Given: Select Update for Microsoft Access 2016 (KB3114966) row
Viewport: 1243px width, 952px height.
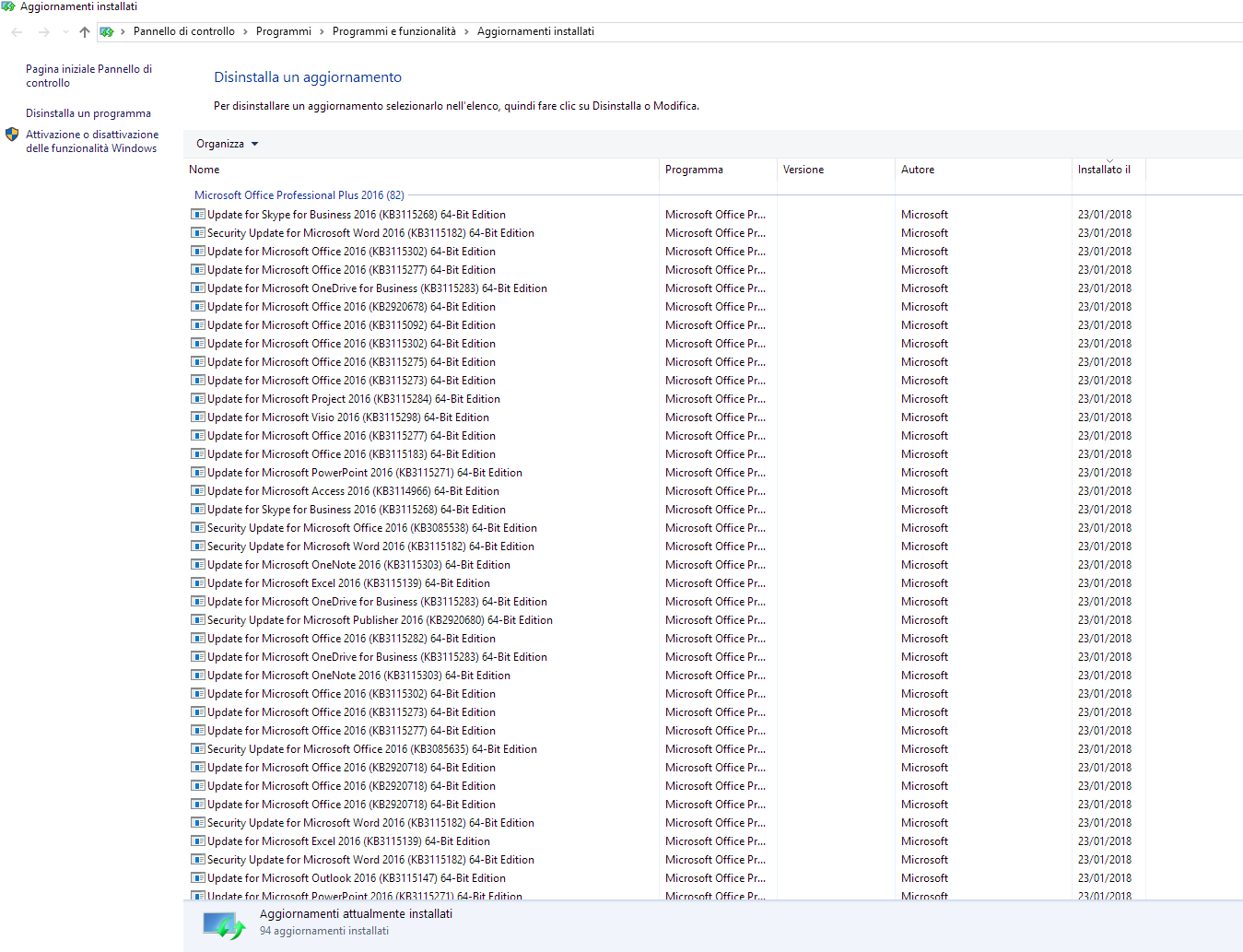Looking at the screenshot, I should (664, 491).
